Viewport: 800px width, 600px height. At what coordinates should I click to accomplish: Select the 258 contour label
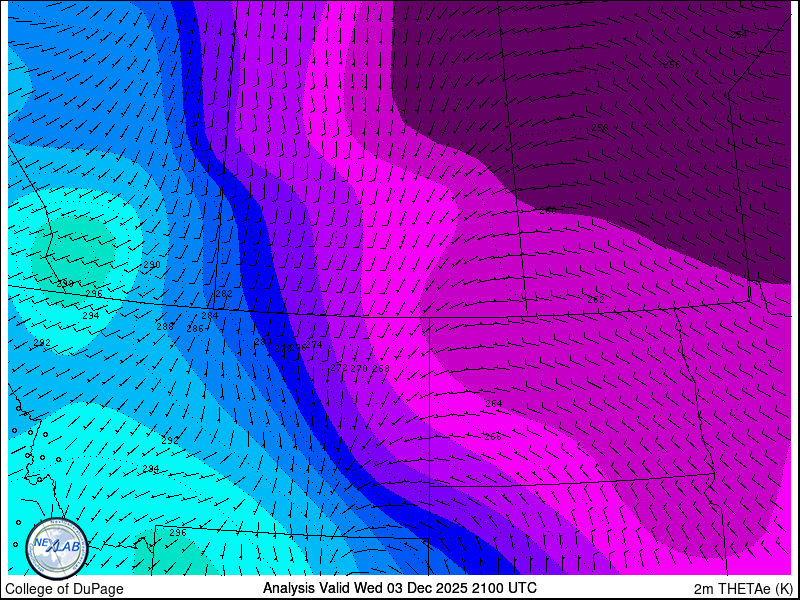[599, 128]
